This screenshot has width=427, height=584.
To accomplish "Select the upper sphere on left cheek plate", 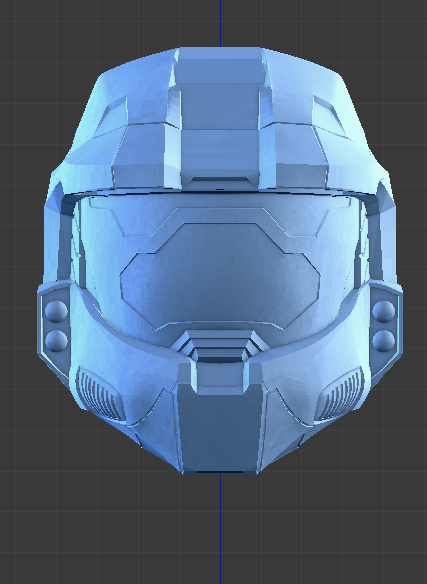I will [x=57, y=311].
